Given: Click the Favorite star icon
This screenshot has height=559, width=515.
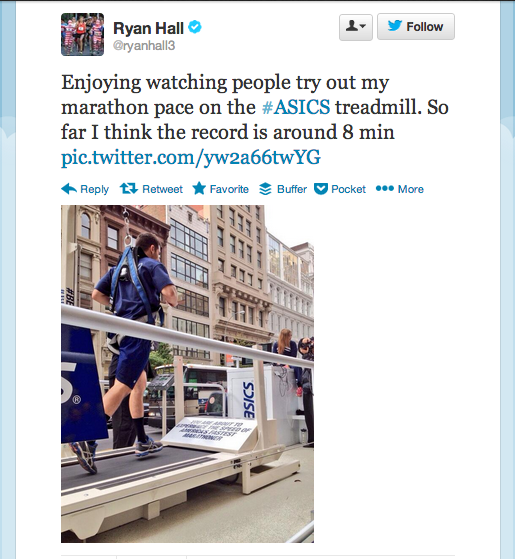Looking at the screenshot, I should click(199, 188).
